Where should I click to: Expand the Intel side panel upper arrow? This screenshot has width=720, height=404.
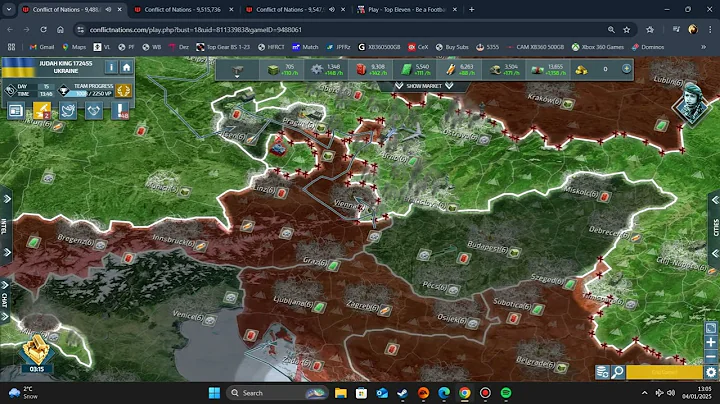(x=7, y=199)
